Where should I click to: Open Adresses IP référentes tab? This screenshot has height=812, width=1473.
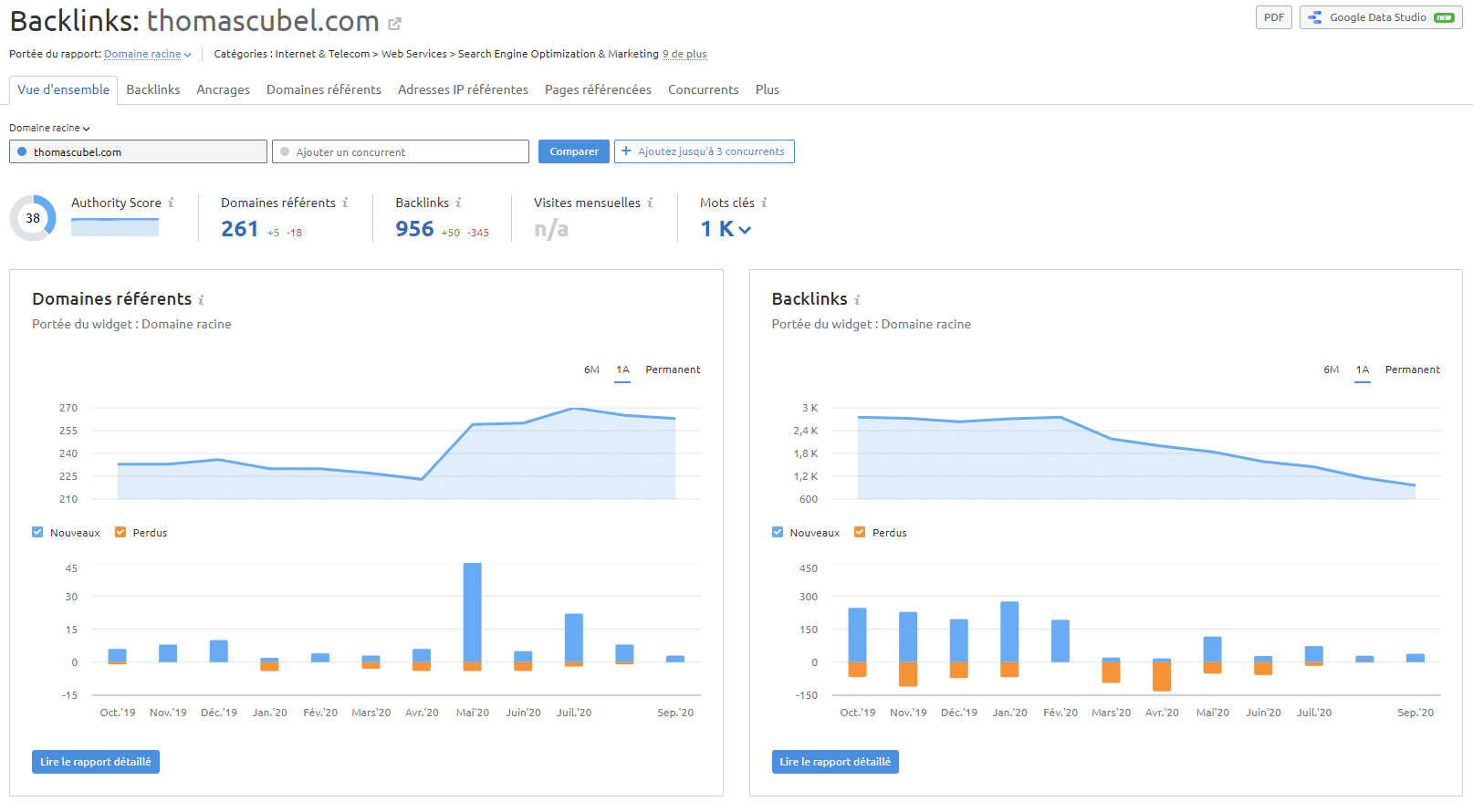(x=463, y=89)
